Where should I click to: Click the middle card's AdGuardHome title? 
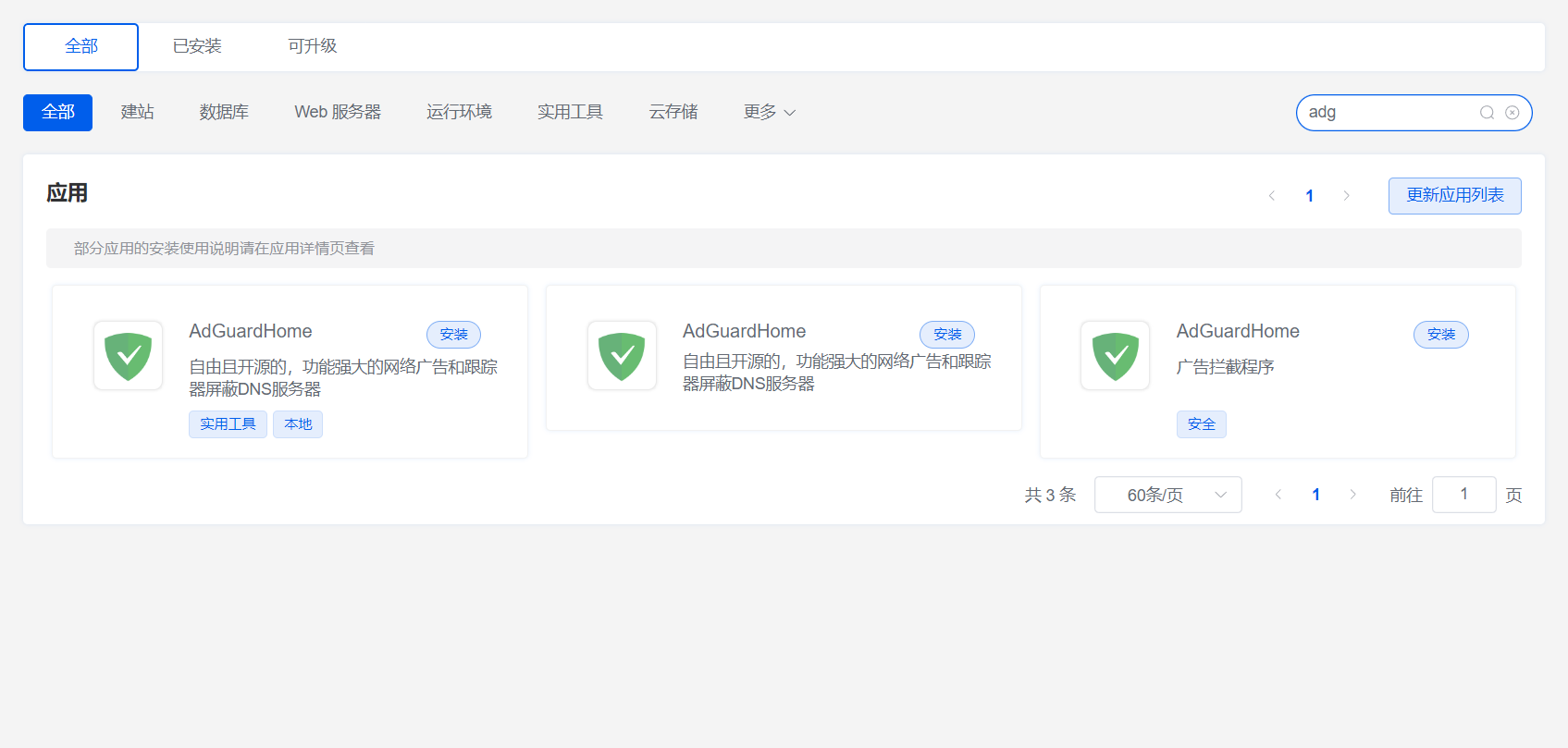[x=745, y=331]
